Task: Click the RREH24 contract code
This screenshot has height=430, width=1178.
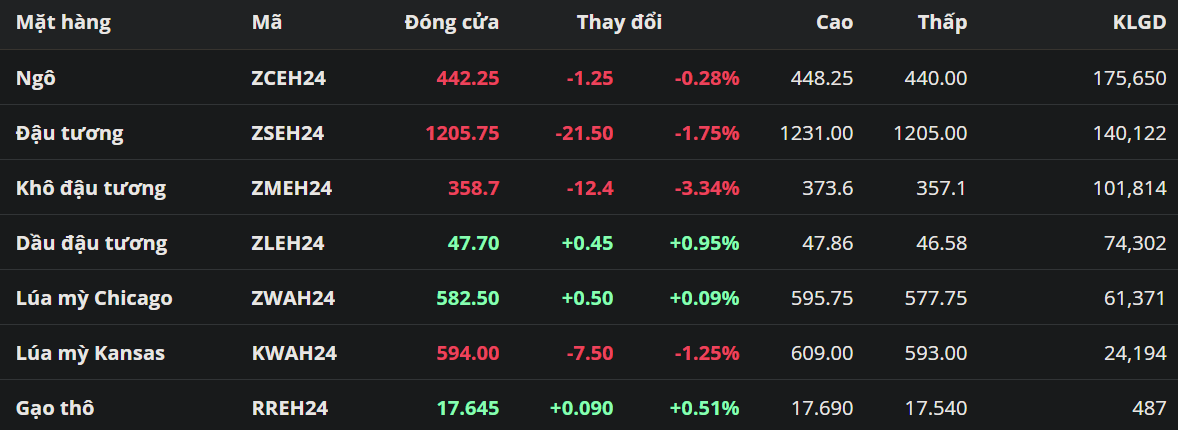Action: 290,408
